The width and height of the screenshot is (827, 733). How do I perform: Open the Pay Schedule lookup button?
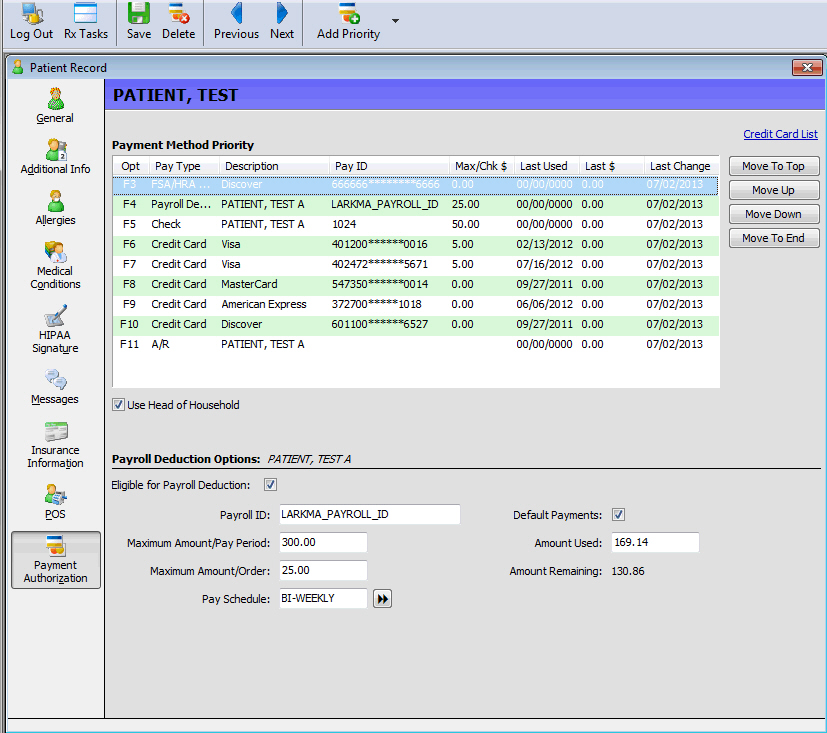click(x=382, y=598)
